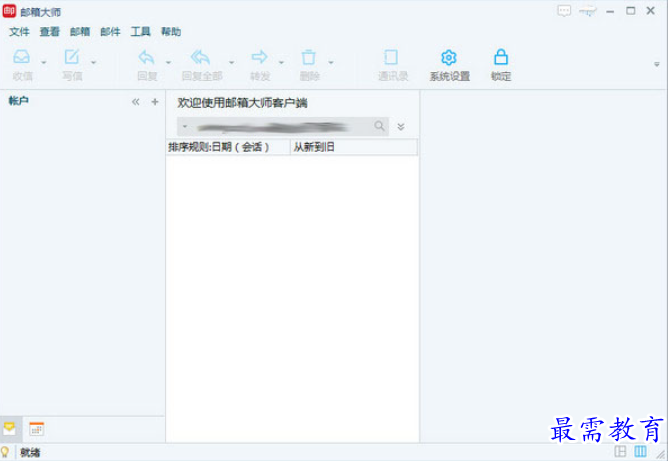Click the 收信 receive mail icon

tap(21, 57)
